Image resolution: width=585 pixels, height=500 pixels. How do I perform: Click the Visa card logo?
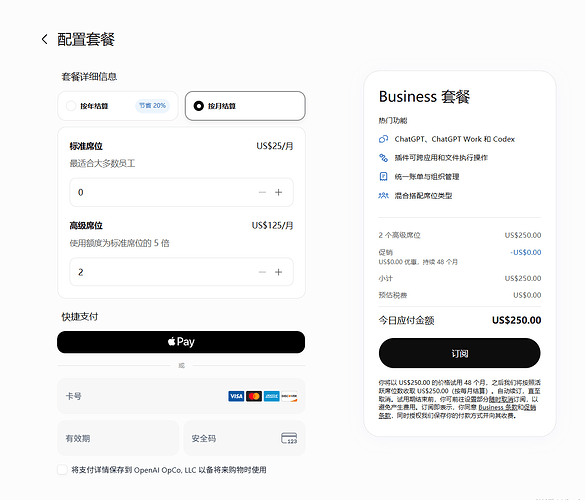click(x=236, y=396)
